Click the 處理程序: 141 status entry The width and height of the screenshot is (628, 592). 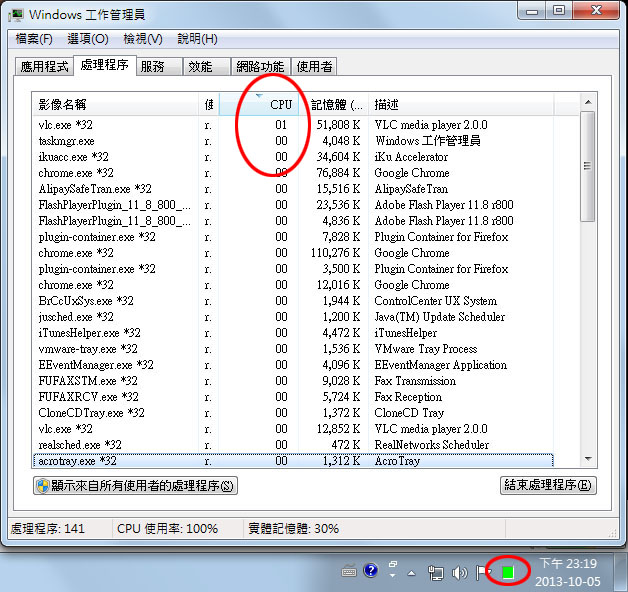48,529
